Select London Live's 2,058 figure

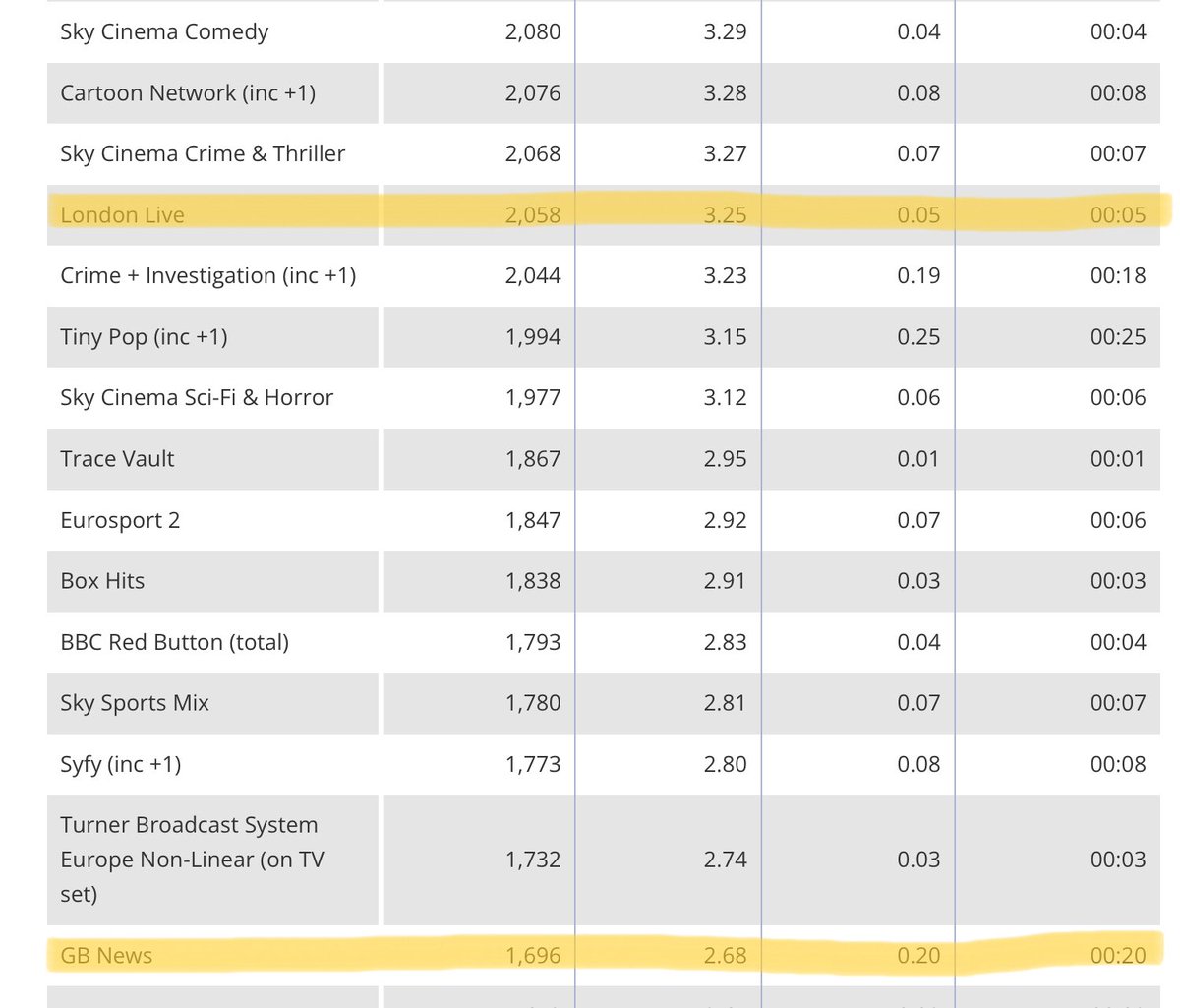(533, 215)
